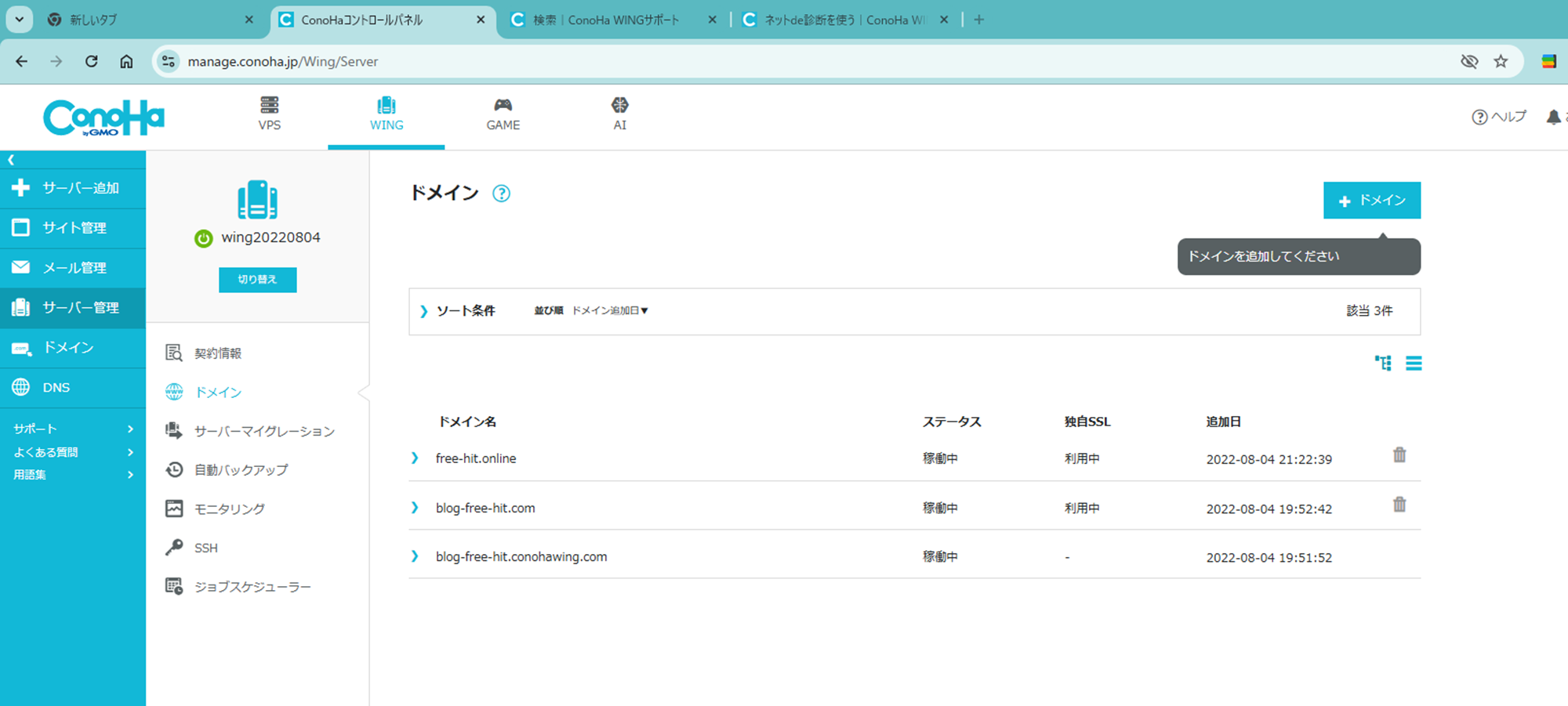1568x706 pixels.
Task: Open the AI service tab
Action: (x=619, y=114)
